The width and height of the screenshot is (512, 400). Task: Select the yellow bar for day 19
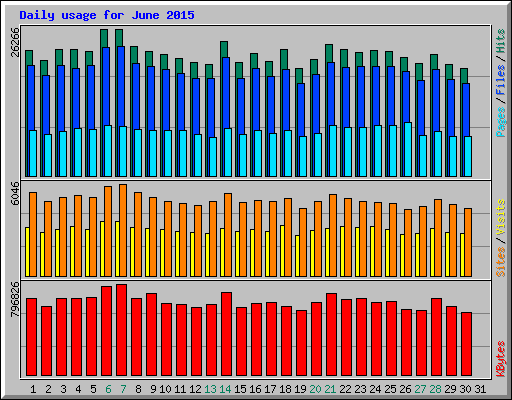point(297,256)
